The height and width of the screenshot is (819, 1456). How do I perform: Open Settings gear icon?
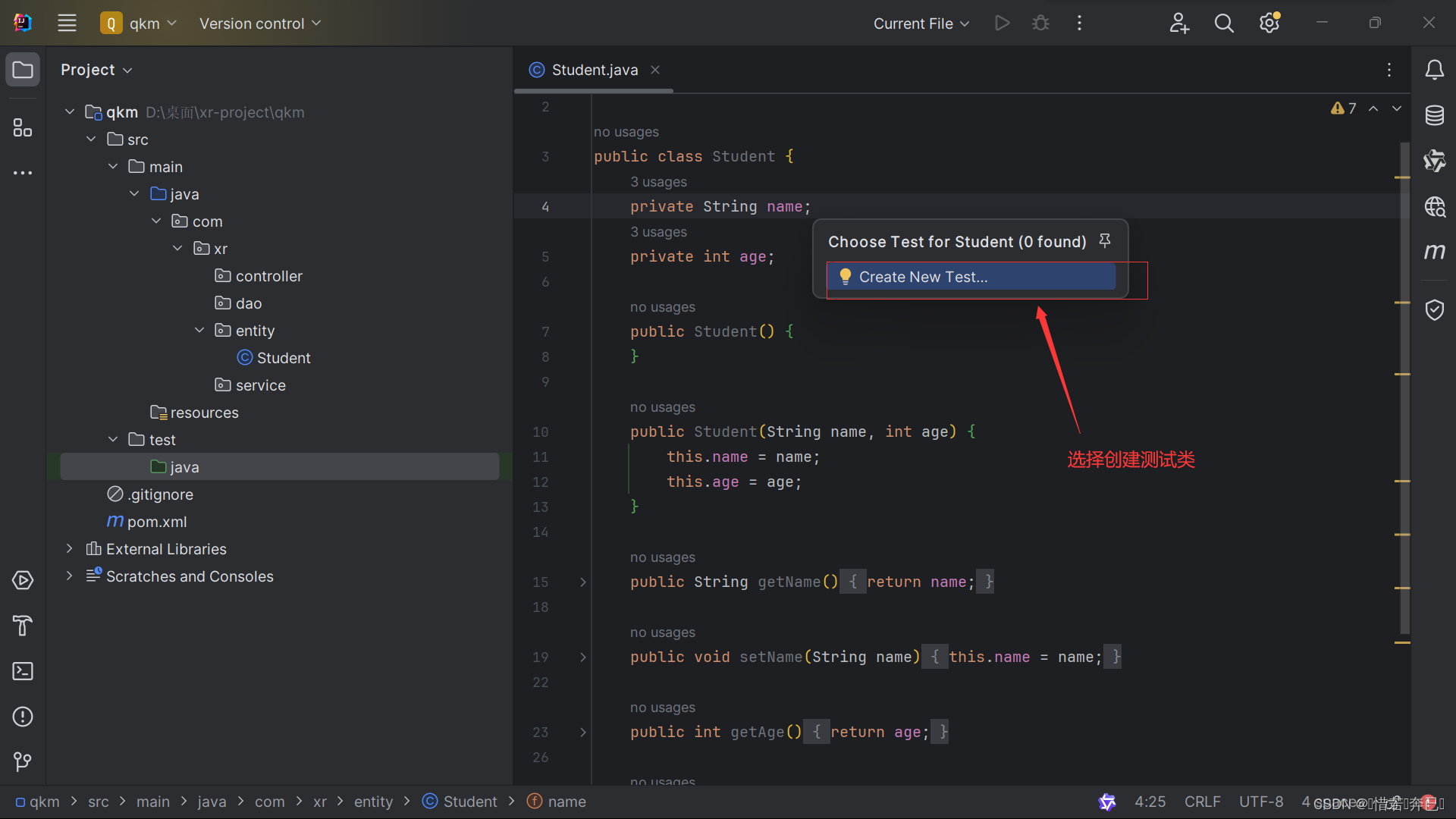(1269, 23)
